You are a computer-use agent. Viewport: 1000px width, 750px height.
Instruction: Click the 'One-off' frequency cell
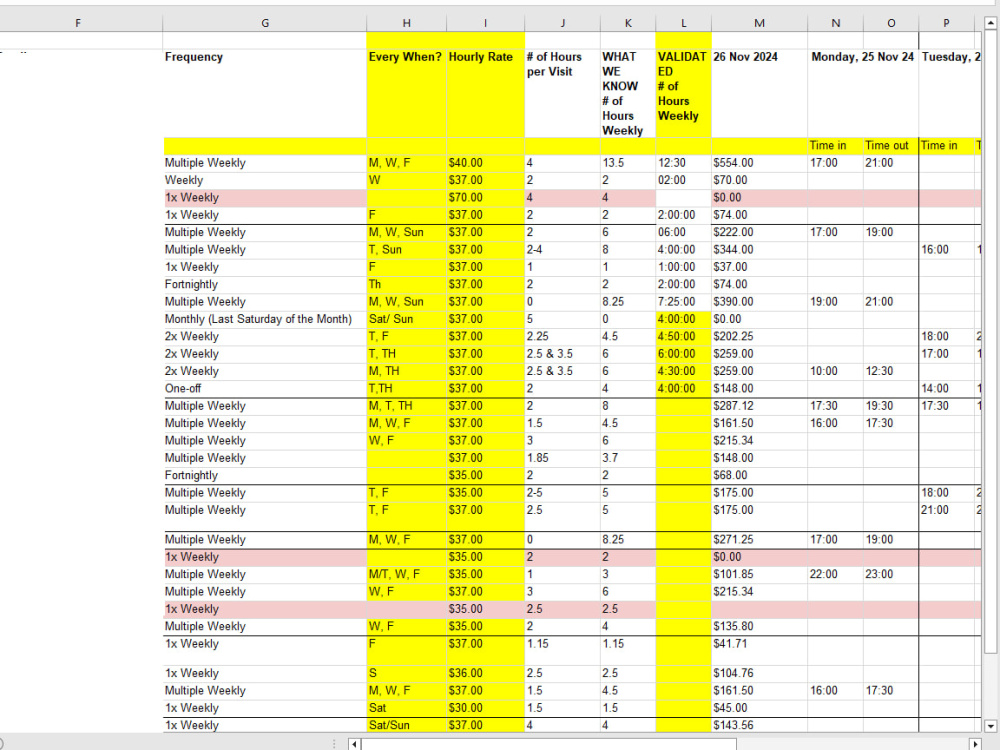[x=265, y=388]
